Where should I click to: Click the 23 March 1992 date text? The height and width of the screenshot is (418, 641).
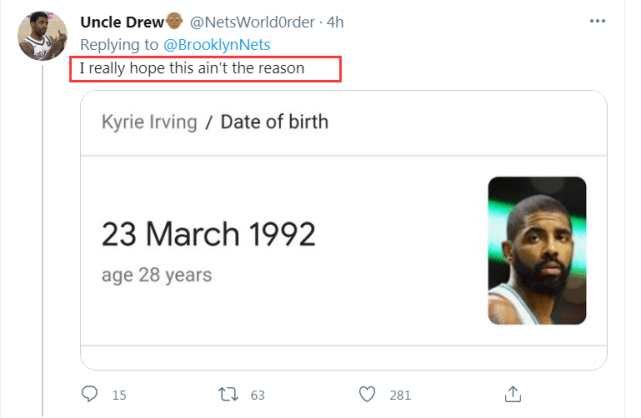pyautogui.click(x=209, y=235)
